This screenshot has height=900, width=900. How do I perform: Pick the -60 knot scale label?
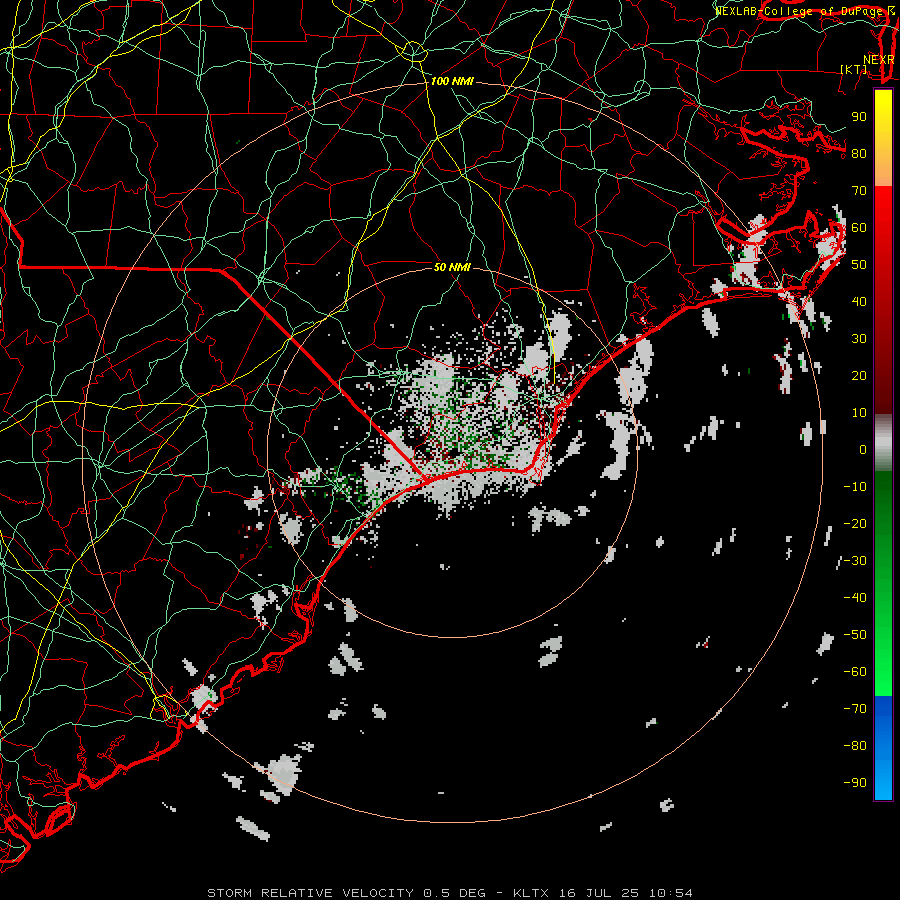coord(855,672)
